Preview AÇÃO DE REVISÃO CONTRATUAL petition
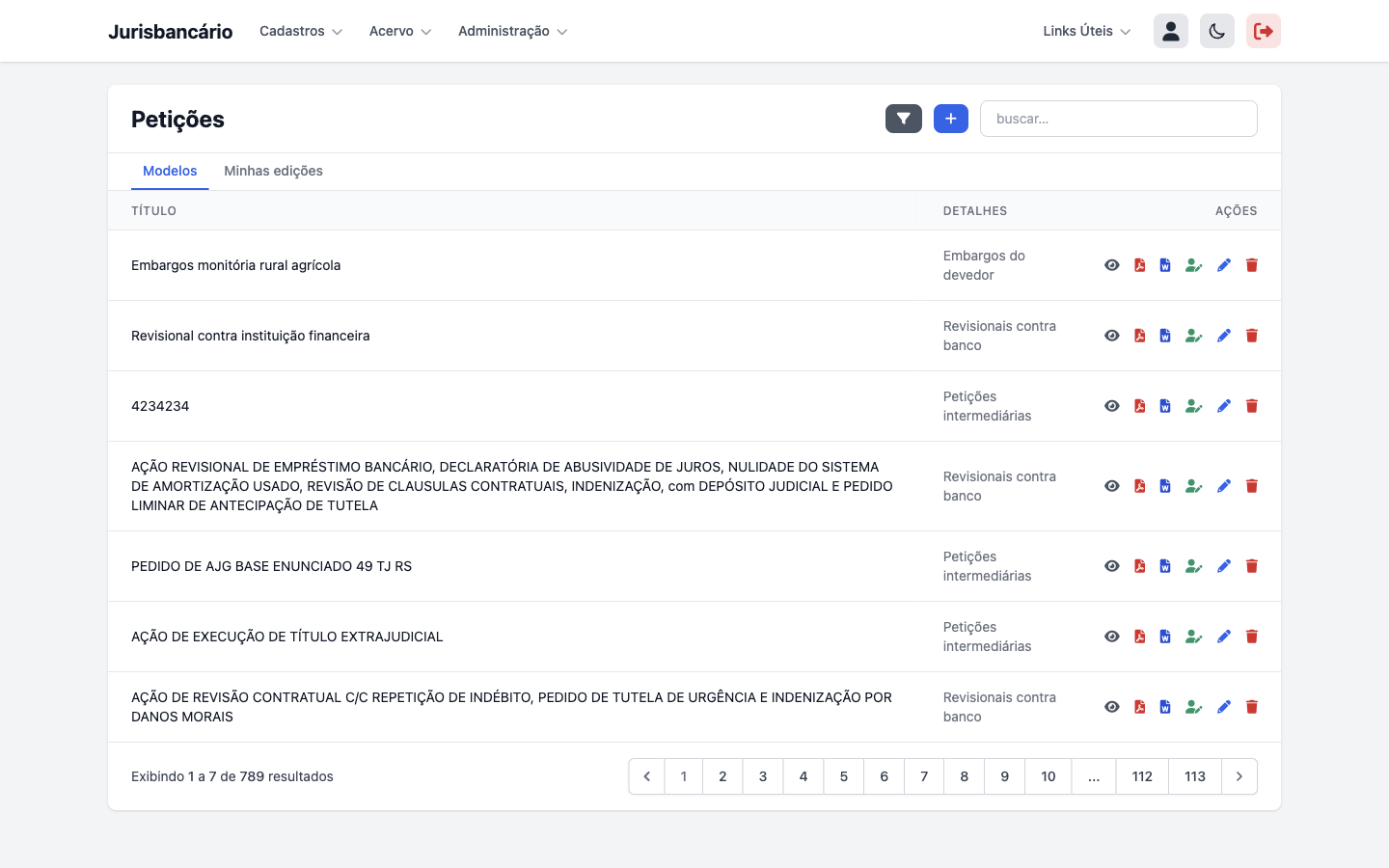The image size is (1389, 868). click(1112, 707)
